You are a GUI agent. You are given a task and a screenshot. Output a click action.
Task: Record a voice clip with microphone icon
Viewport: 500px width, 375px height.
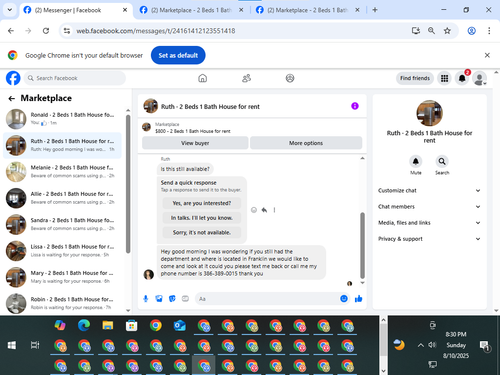[146, 299]
